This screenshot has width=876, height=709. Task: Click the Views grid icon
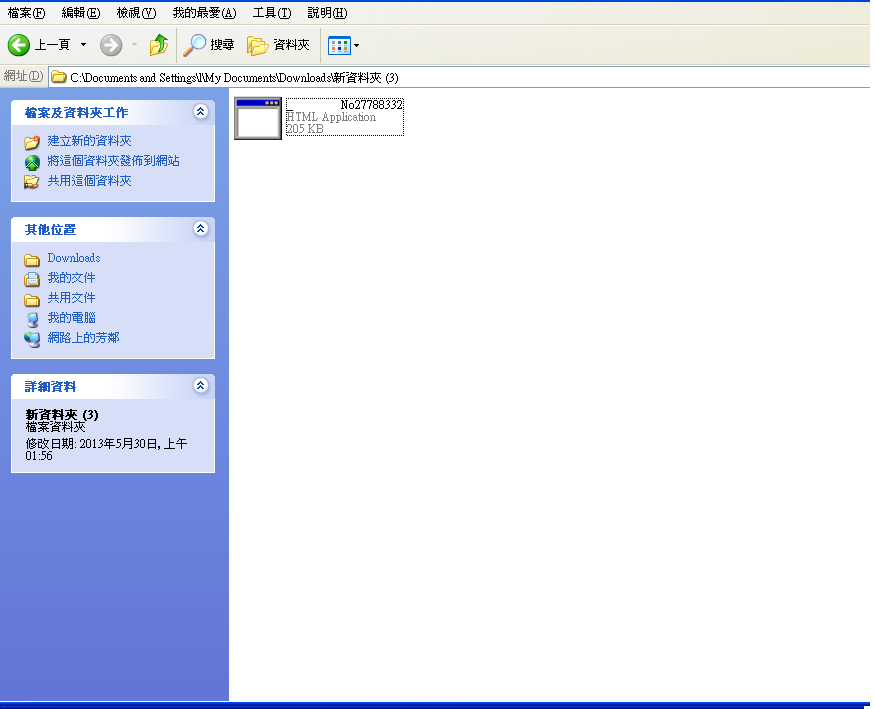click(x=339, y=45)
